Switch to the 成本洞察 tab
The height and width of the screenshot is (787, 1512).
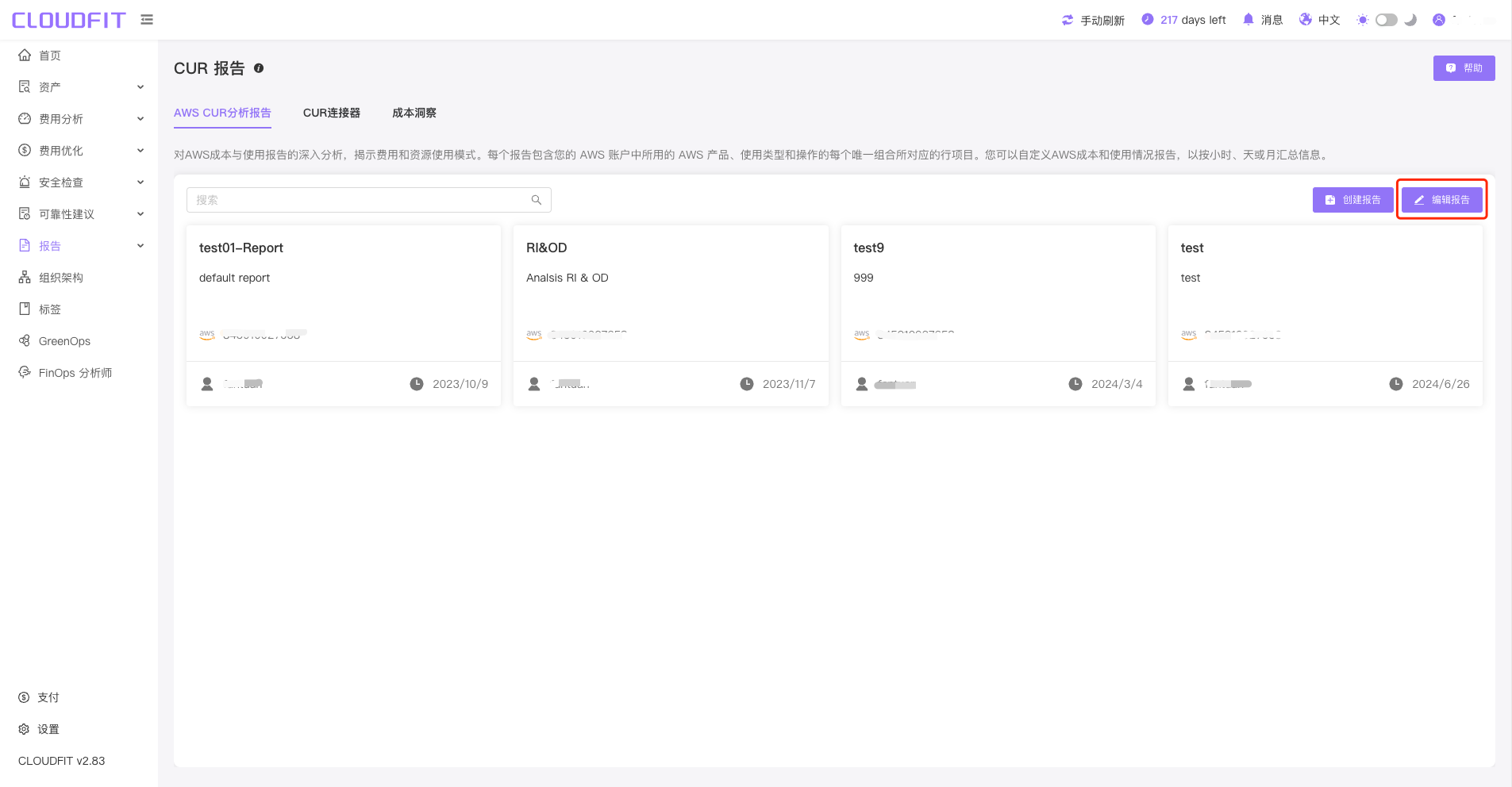414,113
